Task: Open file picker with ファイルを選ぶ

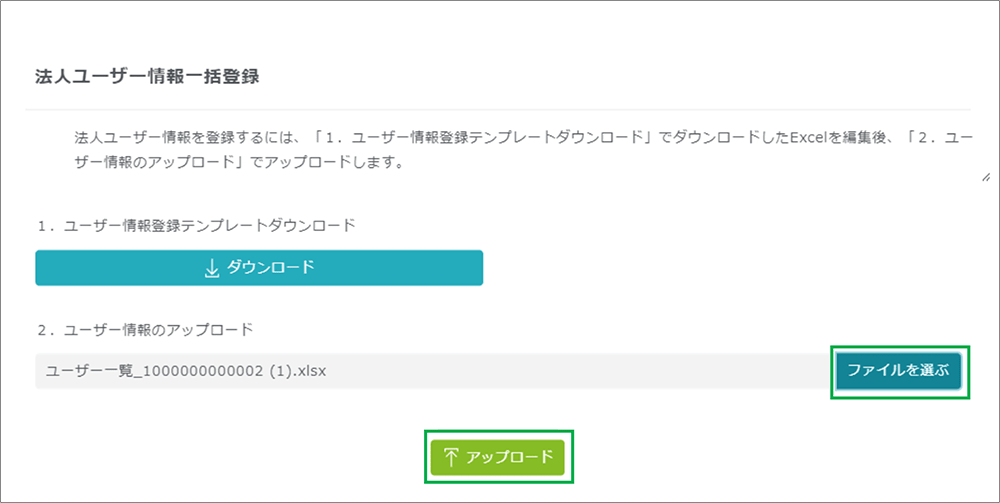Action: pyautogui.click(x=898, y=371)
